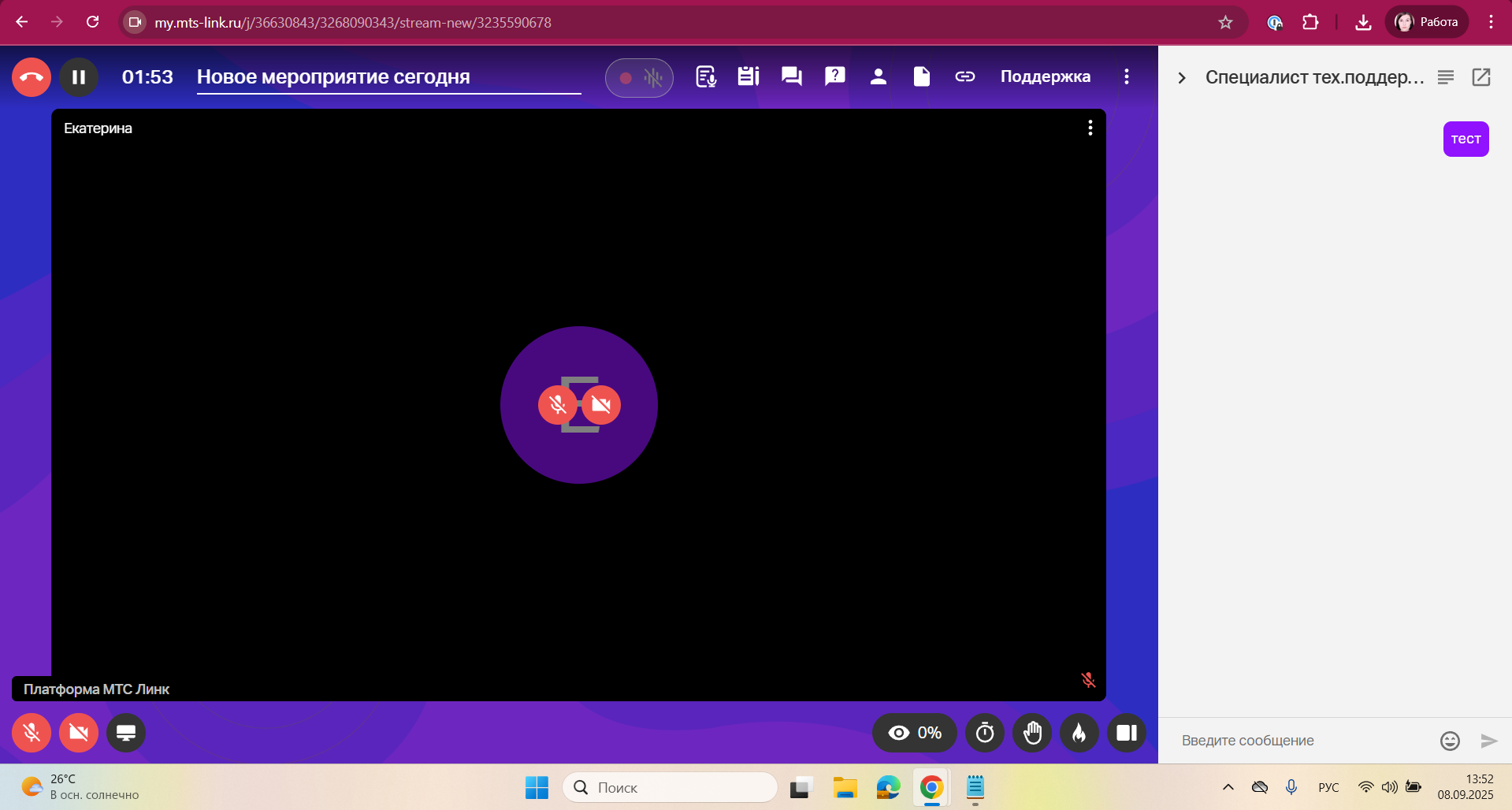Viewport: 1512px width, 810px height.
Task: Open the questions panel icon
Action: tap(834, 76)
